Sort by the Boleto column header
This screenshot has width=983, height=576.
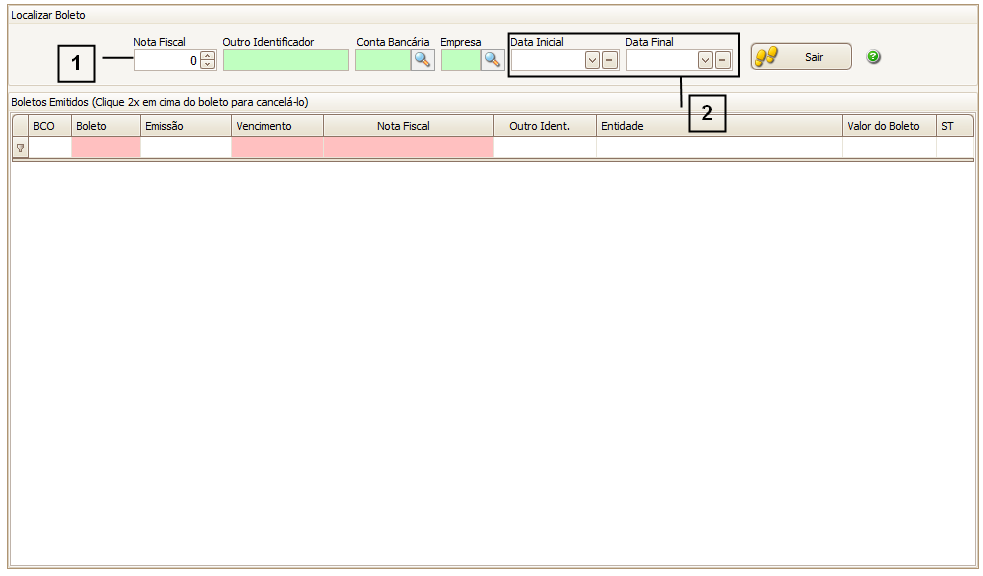pyautogui.click(x=105, y=126)
